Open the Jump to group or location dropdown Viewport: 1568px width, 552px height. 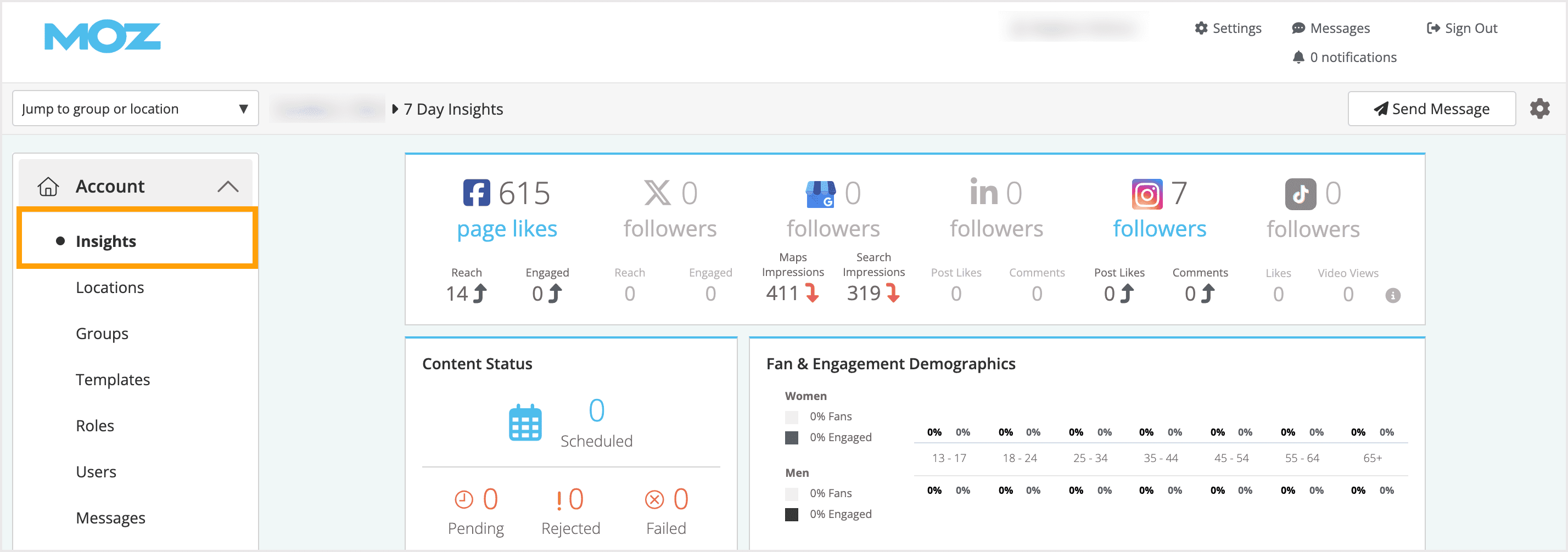pyautogui.click(x=135, y=108)
